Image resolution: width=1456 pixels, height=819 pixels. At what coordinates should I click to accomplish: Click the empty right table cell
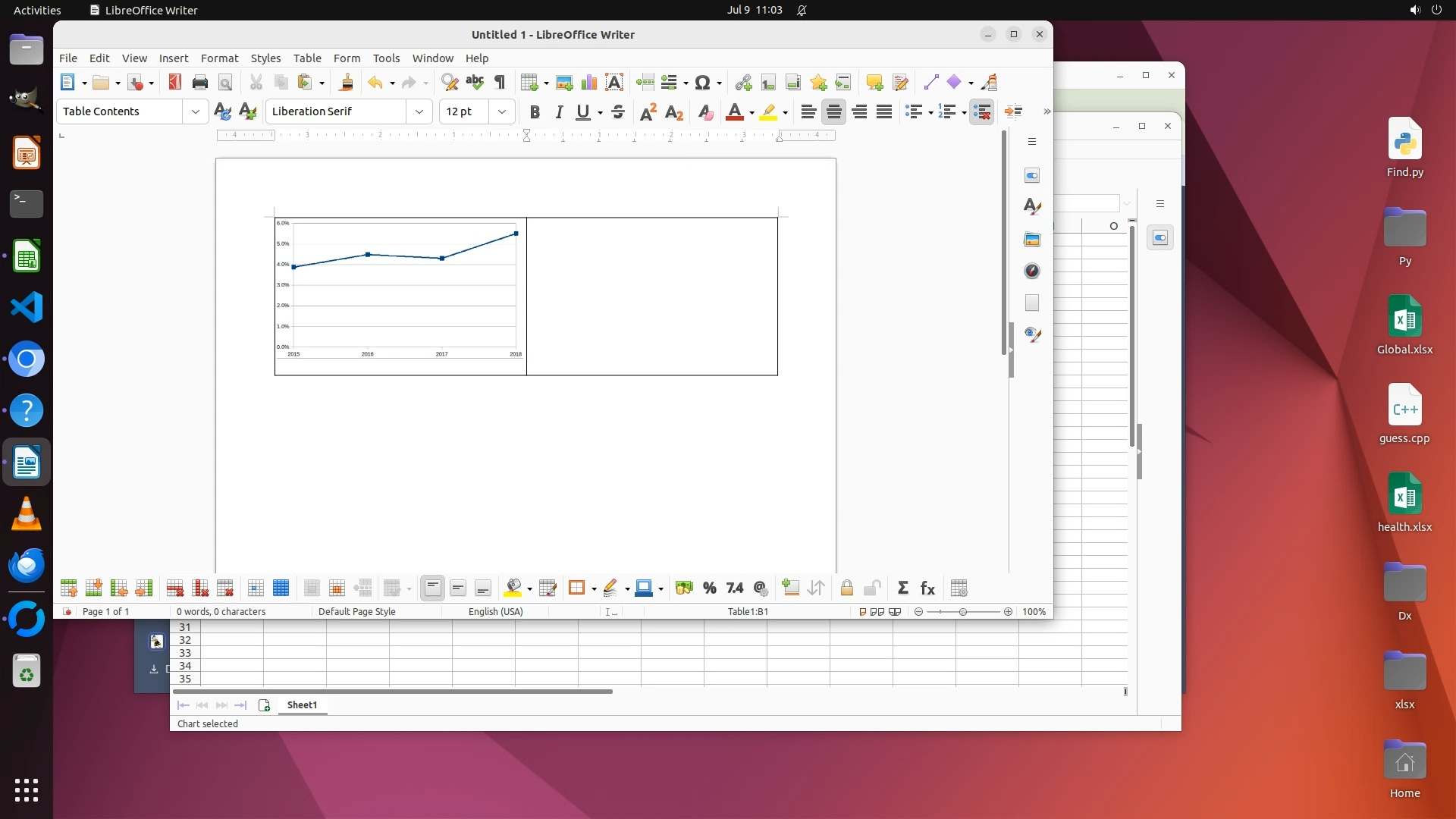[x=651, y=297]
